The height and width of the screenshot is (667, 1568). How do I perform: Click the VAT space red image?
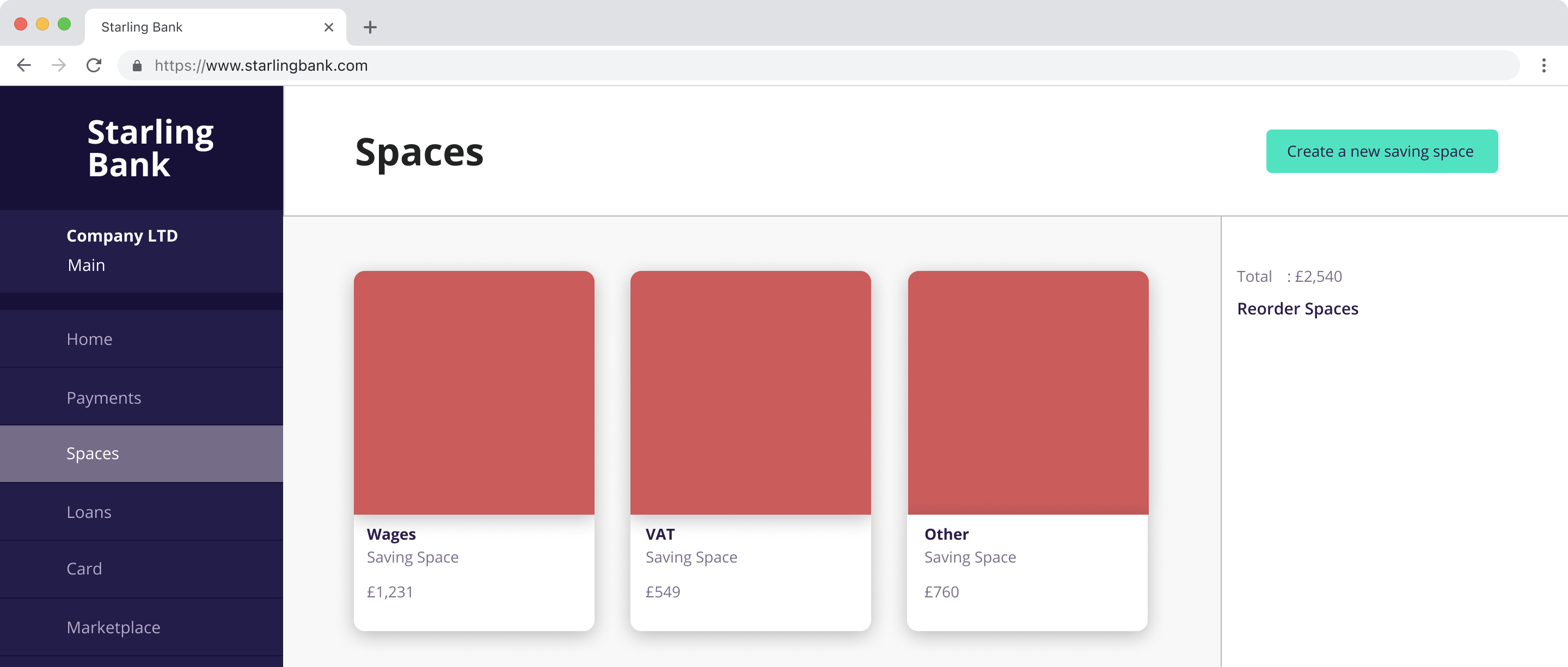(750, 392)
